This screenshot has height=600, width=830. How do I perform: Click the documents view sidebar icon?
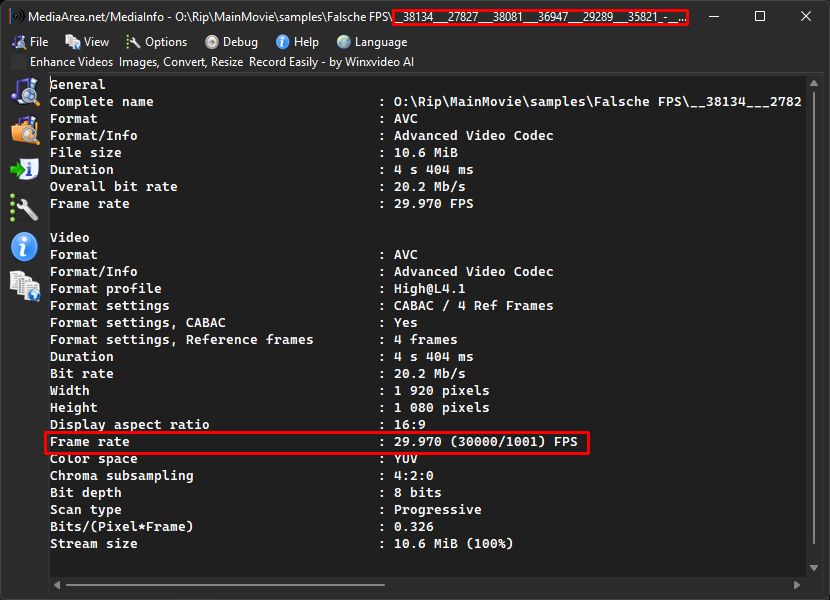tap(25, 286)
